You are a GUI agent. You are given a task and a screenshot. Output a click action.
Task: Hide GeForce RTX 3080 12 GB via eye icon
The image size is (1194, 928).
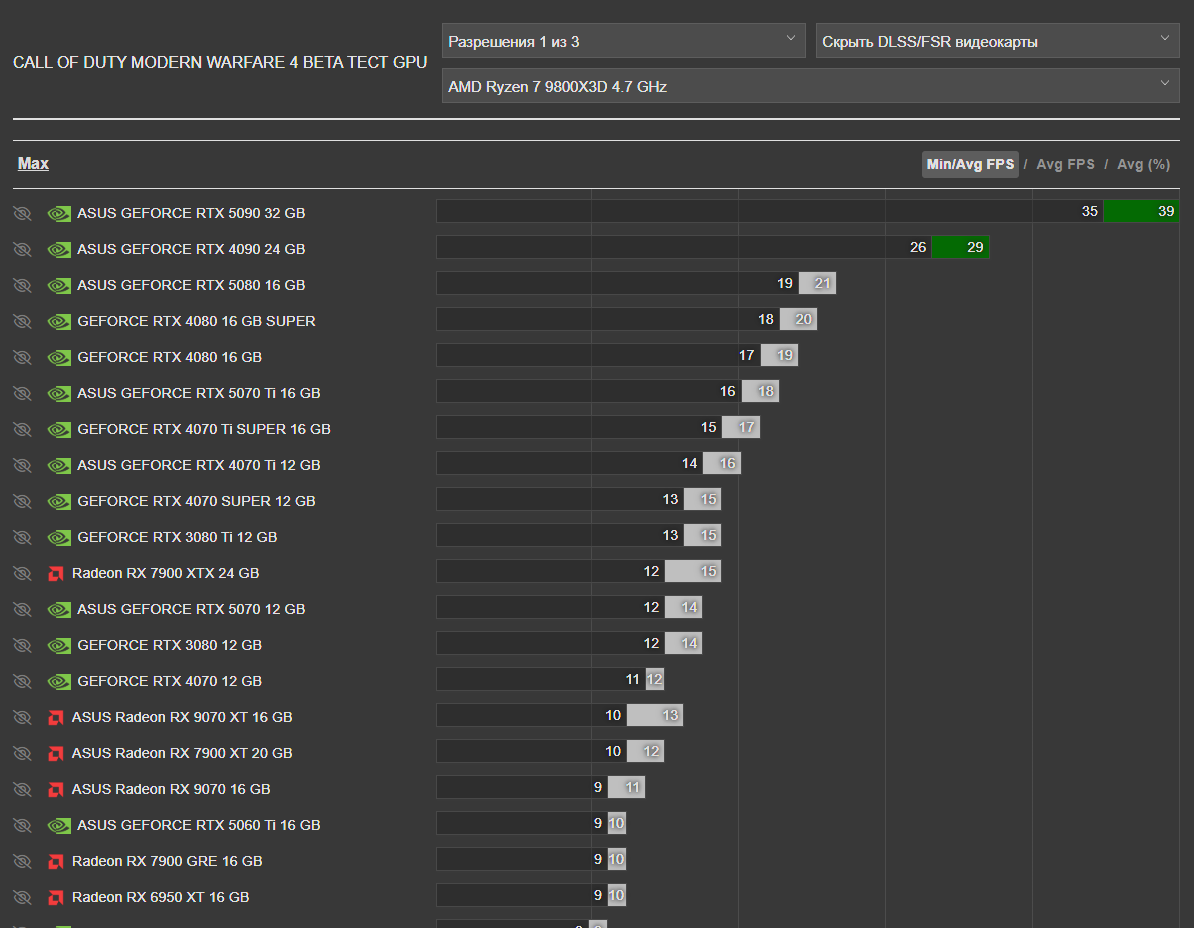click(22, 646)
